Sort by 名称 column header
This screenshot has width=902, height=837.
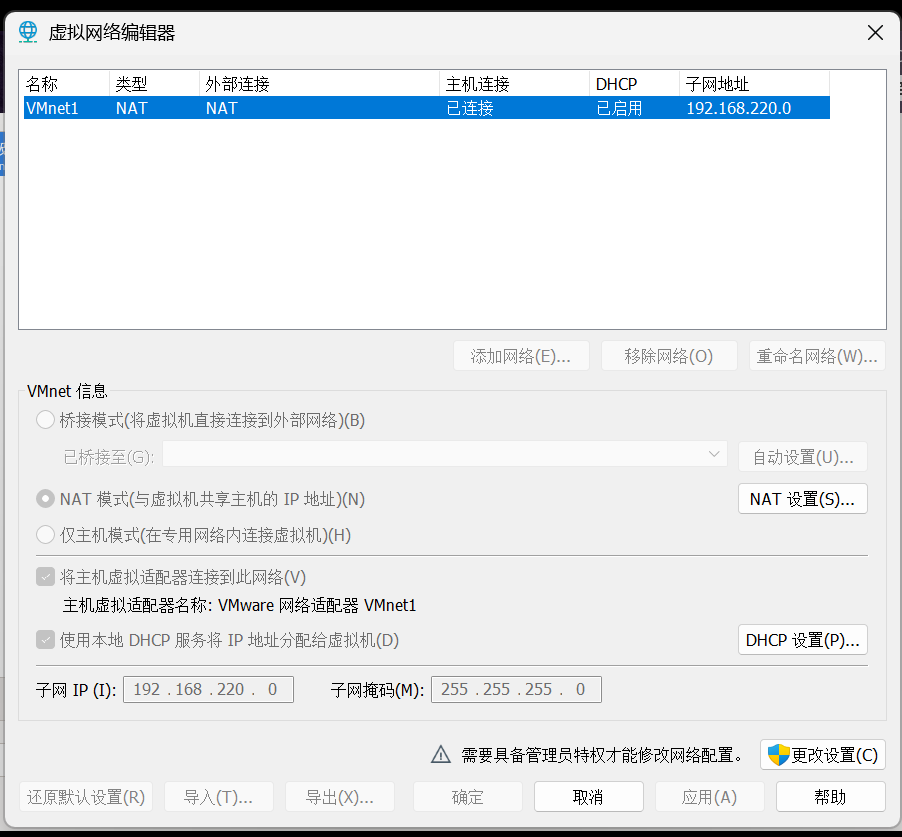click(x=65, y=84)
